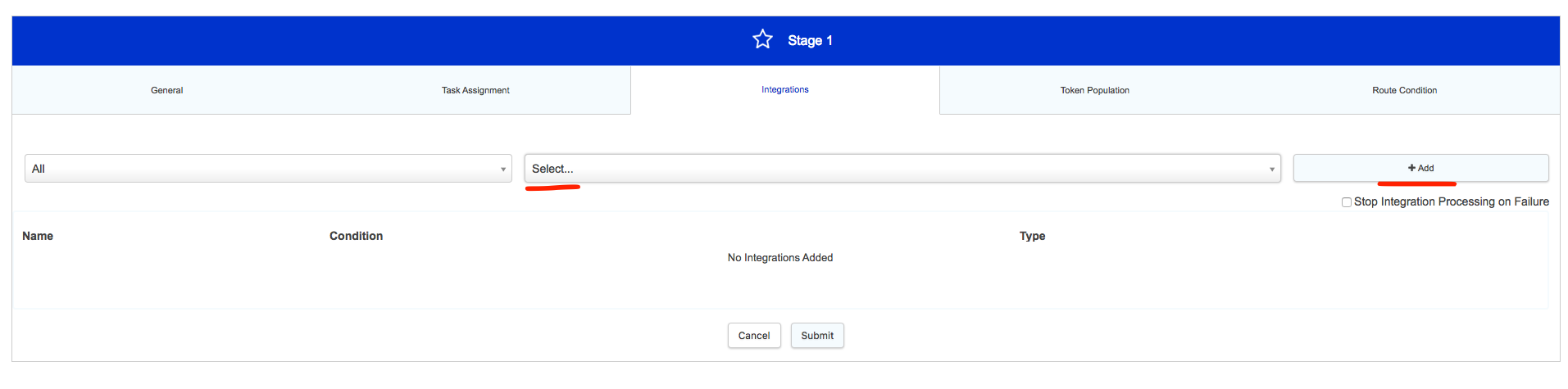This screenshot has width=1568, height=389.
Task: Select the Integrations tab
Action: click(784, 89)
